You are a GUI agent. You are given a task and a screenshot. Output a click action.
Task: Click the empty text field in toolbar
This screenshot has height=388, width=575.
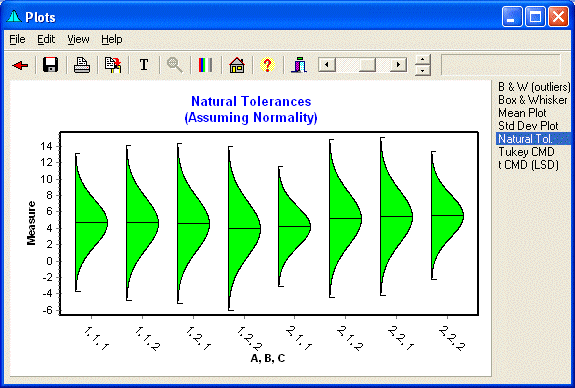pos(501,65)
